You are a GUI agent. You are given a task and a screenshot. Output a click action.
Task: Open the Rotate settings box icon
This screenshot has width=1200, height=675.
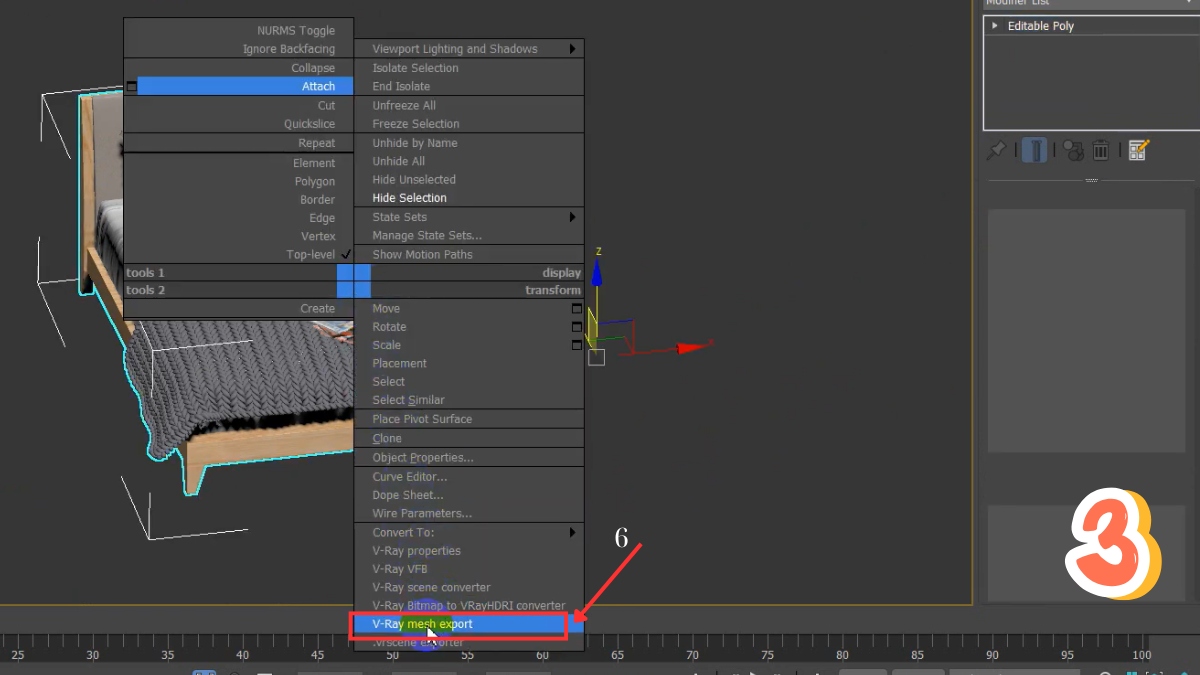[576, 327]
